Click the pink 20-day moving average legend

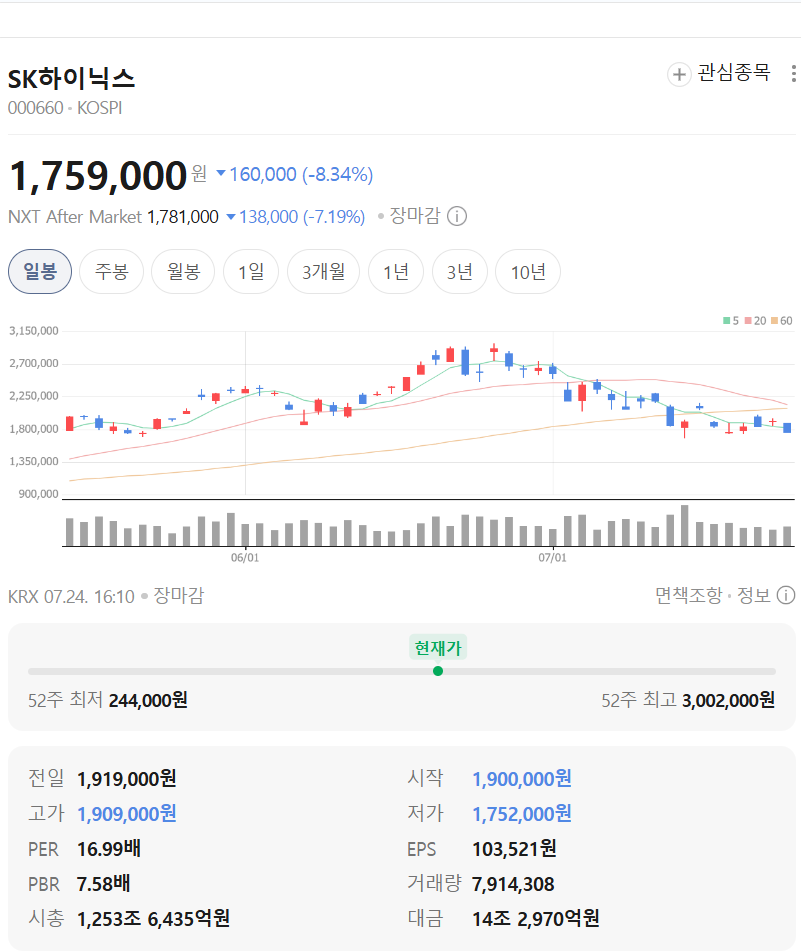[x=756, y=320]
